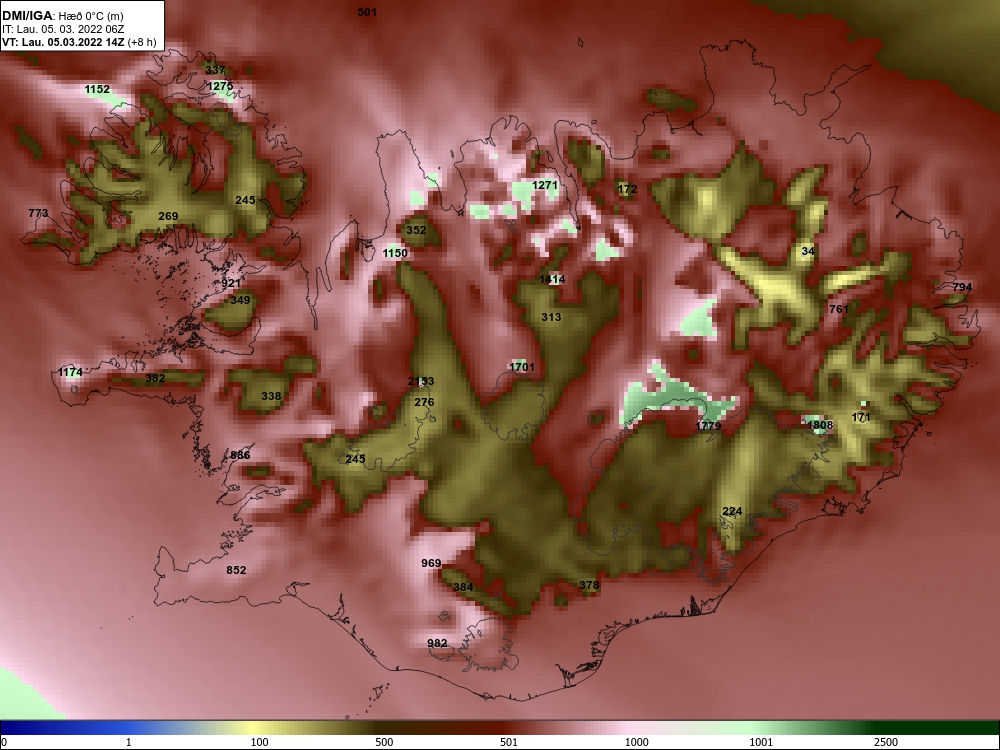
Task: Click the map value 1271
Action: tap(545, 186)
